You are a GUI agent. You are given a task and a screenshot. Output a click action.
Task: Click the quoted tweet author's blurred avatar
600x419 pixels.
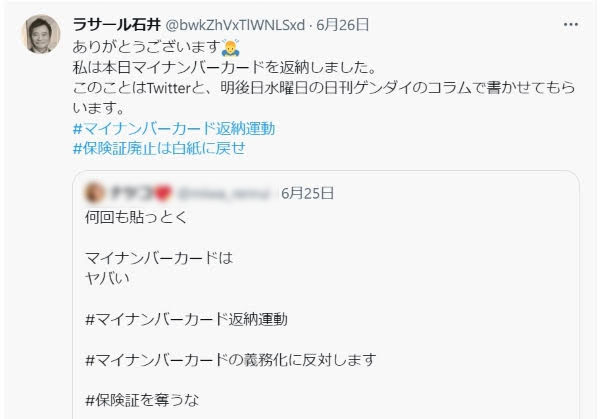94,193
